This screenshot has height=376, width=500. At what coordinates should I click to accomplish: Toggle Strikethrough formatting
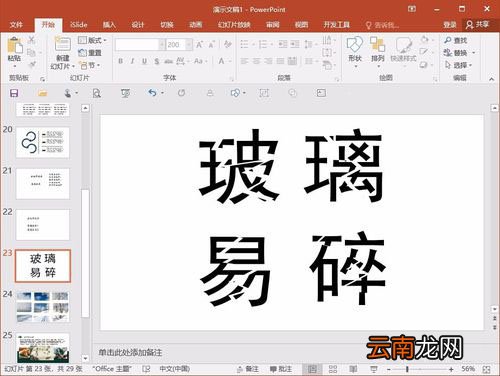(x=169, y=61)
